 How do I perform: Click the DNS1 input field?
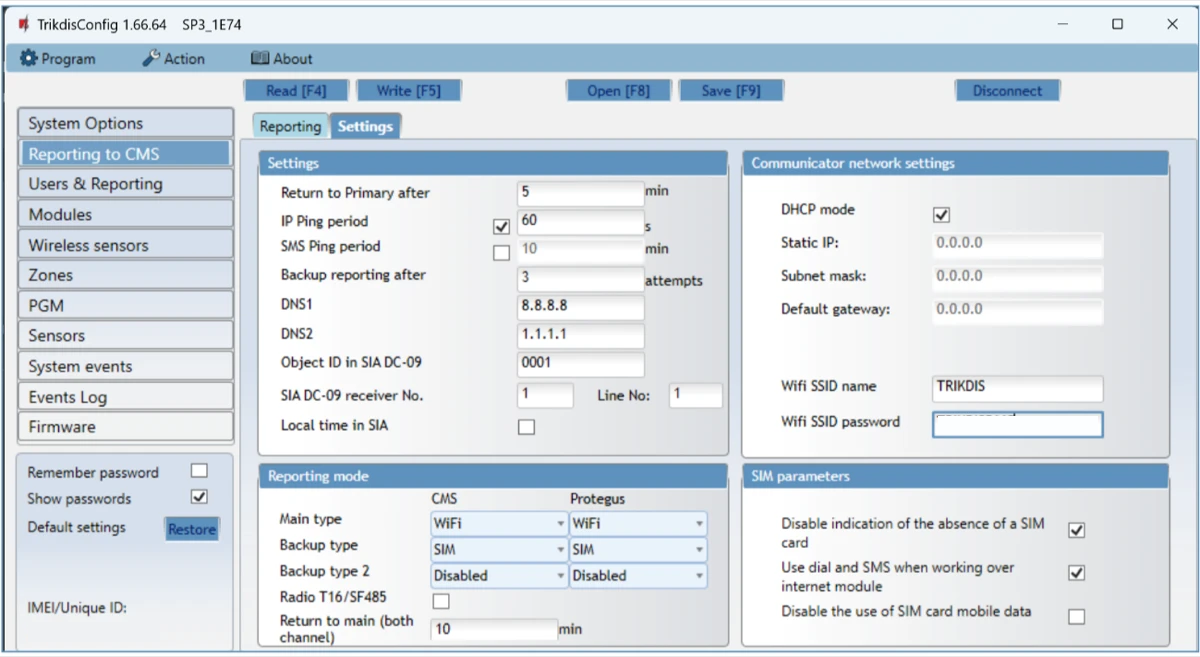coord(581,306)
